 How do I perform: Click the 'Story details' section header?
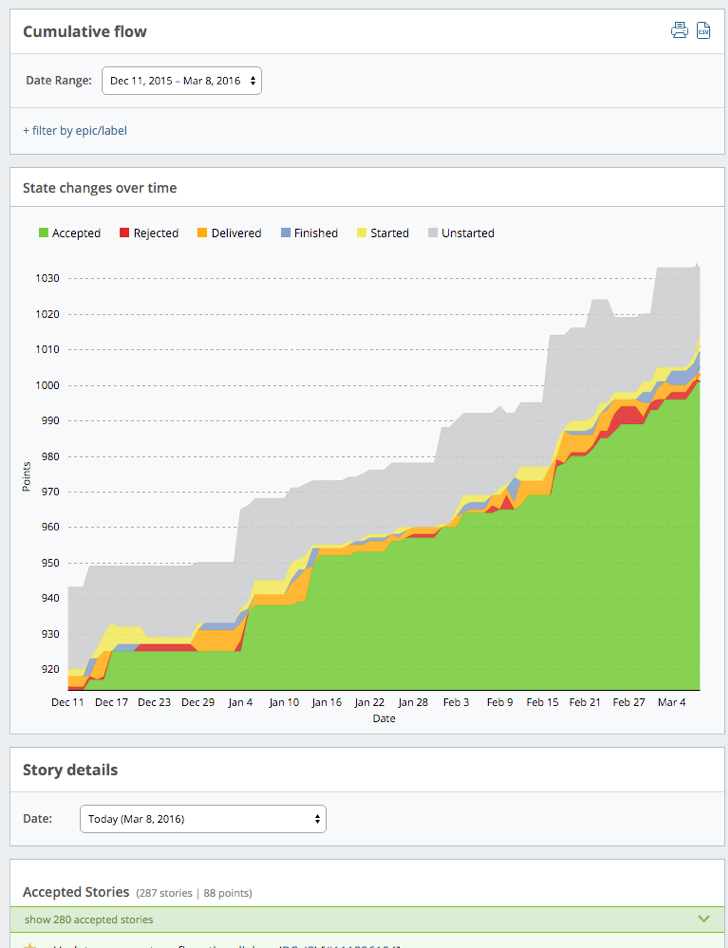point(70,770)
